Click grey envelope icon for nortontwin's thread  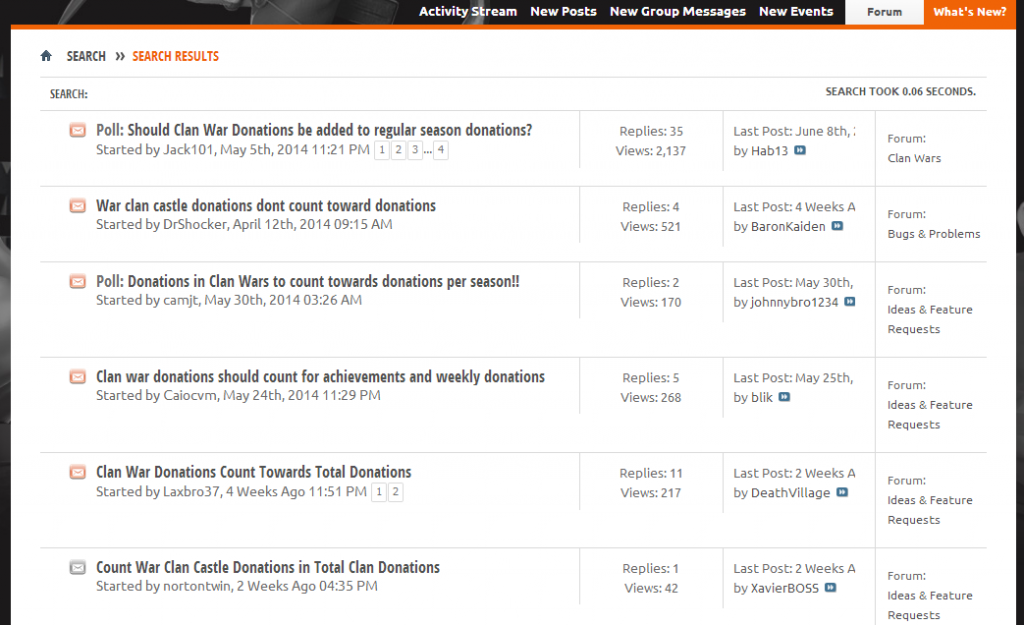(x=78, y=567)
